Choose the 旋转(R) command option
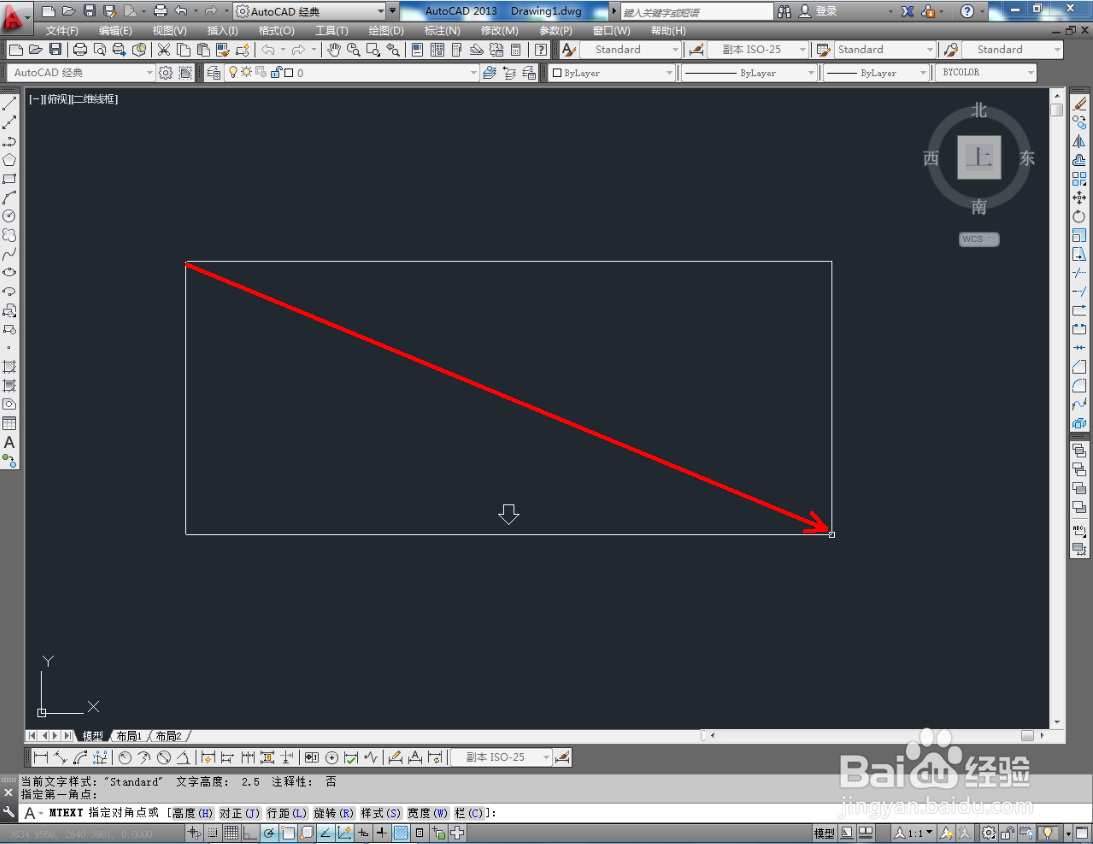The image size is (1093, 844). tap(334, 813)
